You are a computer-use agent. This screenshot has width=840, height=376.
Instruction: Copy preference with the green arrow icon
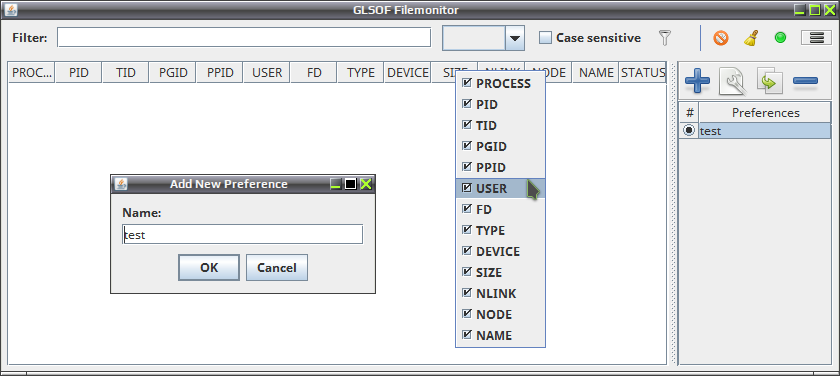[769, 81]
